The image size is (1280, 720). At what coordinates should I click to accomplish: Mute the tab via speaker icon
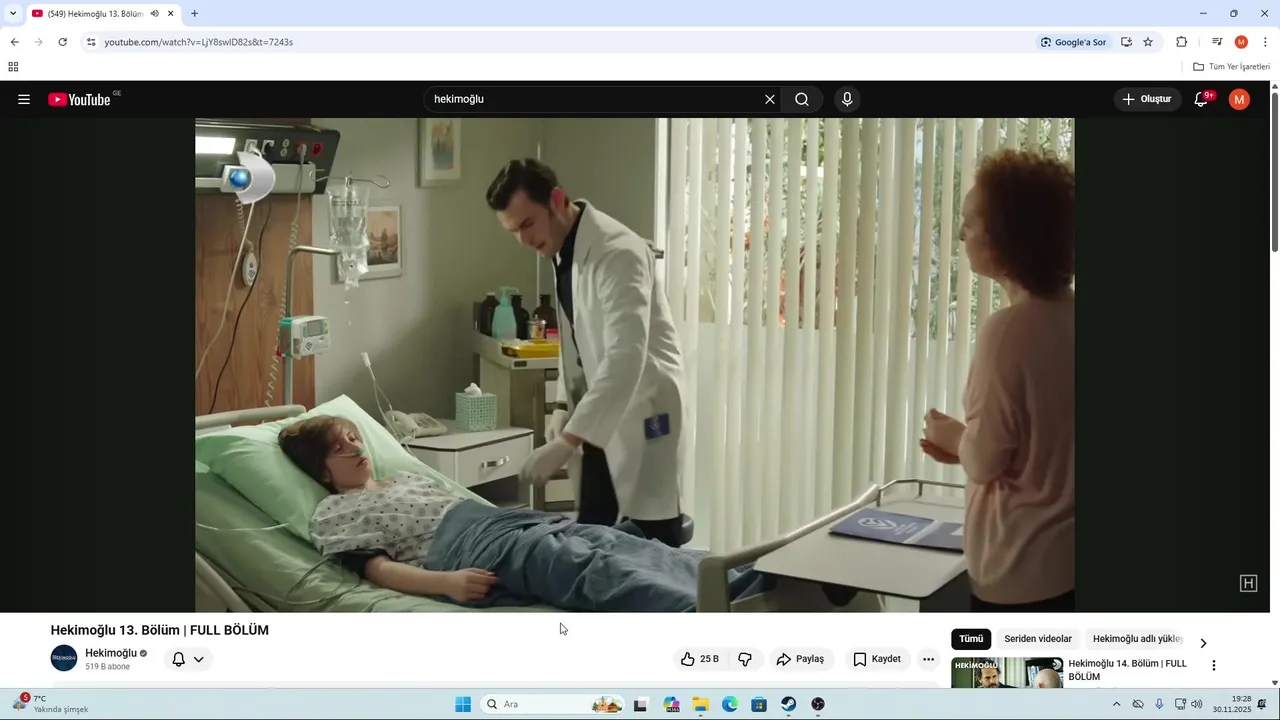(154, 14)
